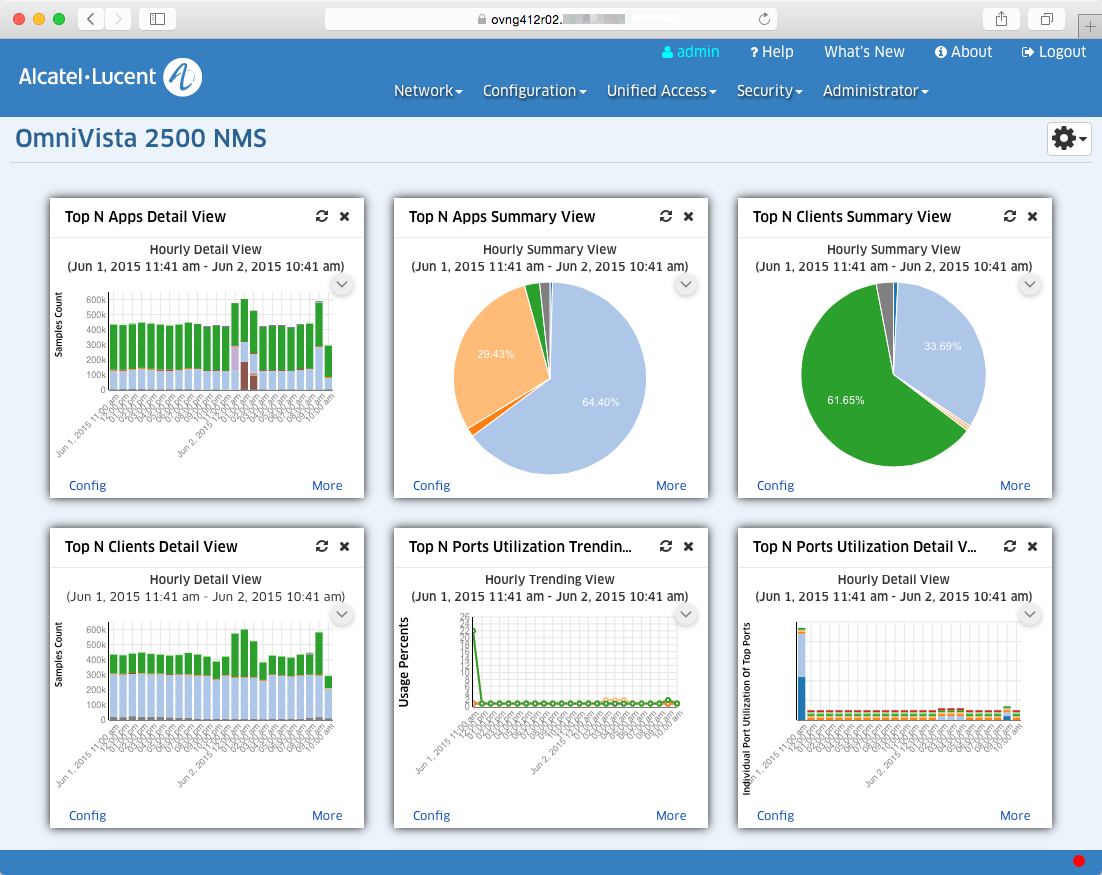Close the Top N Ports Utilization Detail widget
Image resolution: width=1102 pixels, height=875 pixels.
(x=1032, y=546)
